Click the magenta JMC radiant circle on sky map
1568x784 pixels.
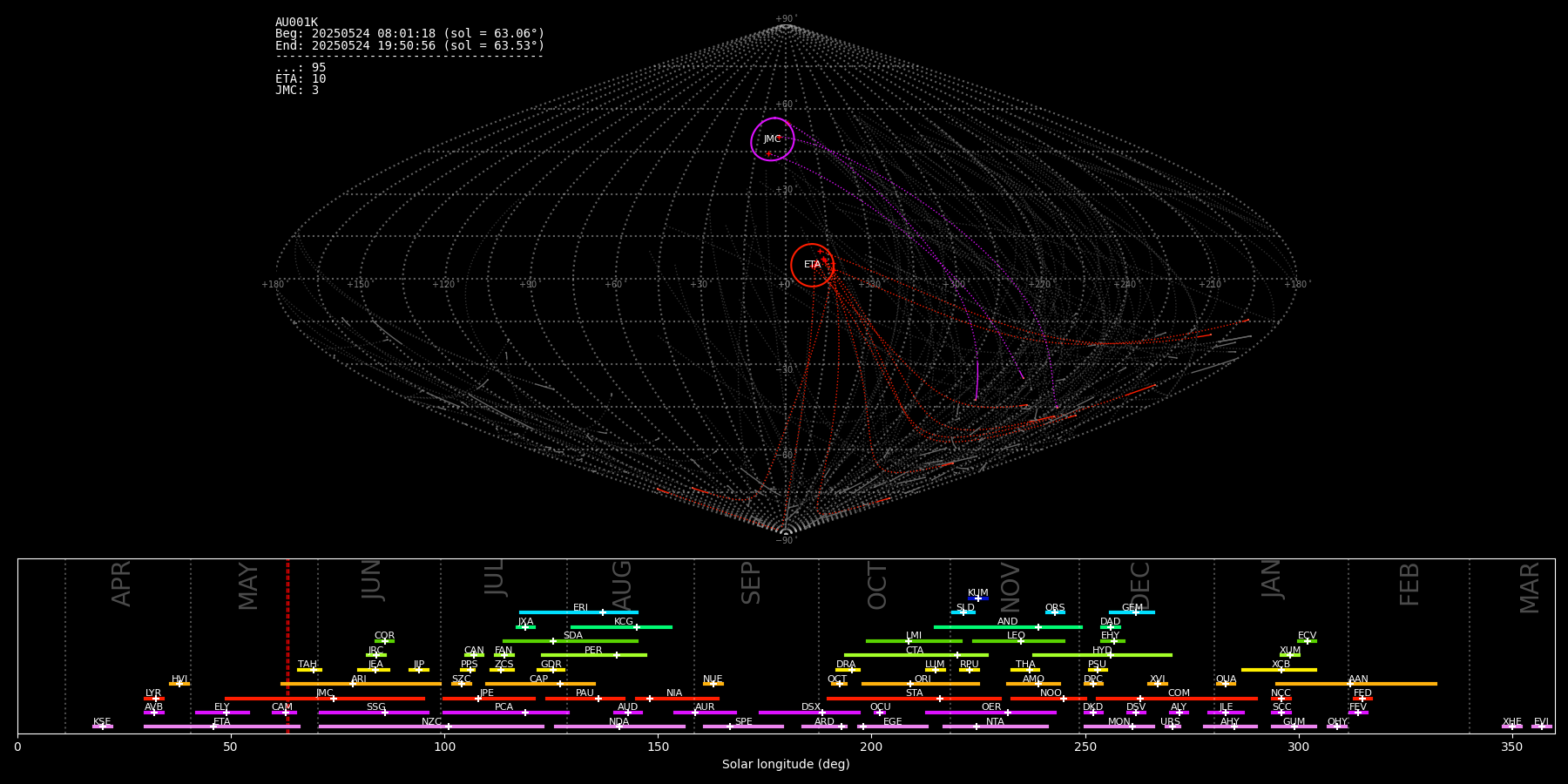(773, 139)
